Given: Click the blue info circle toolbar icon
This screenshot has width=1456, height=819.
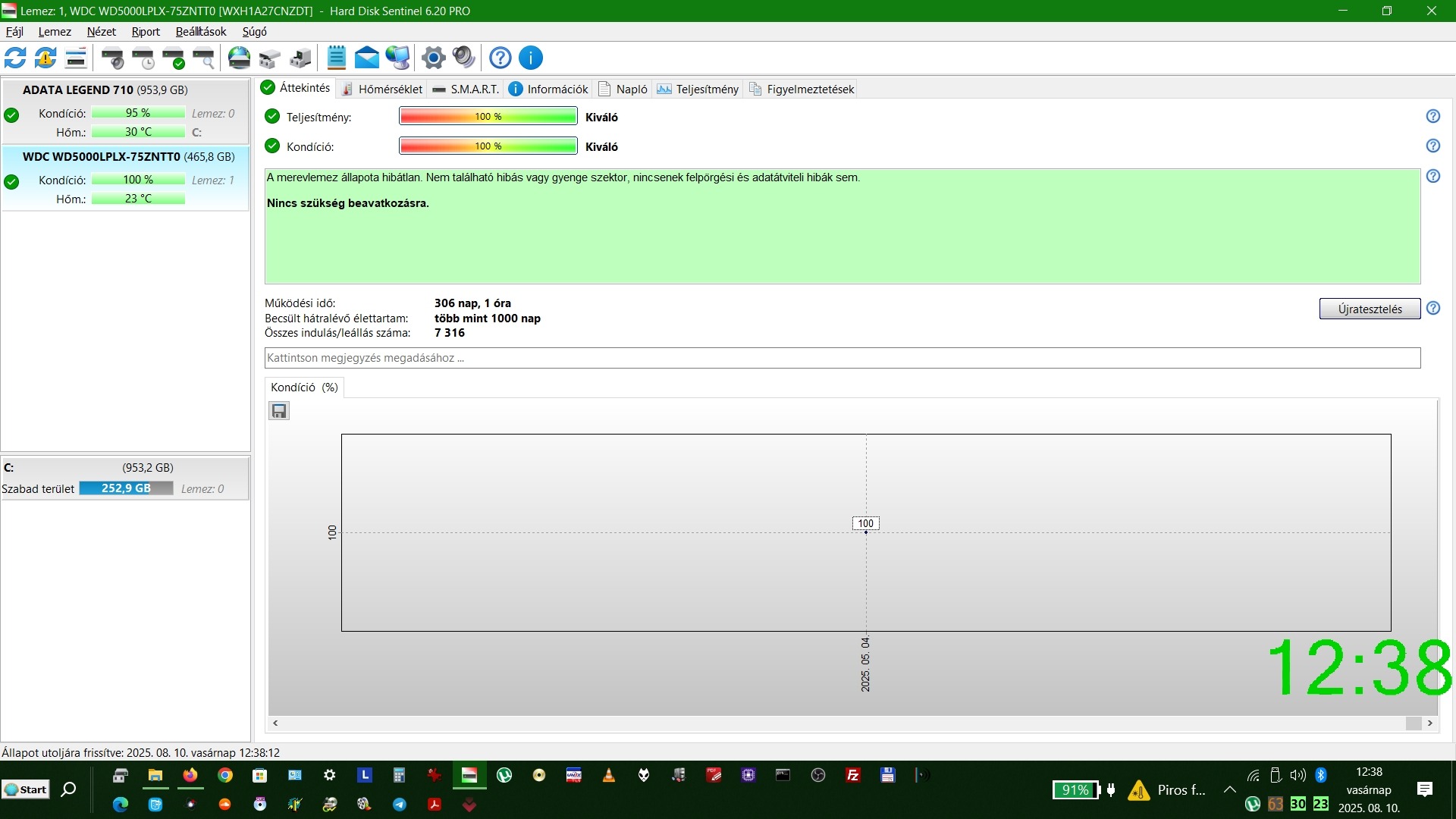Looking at the screenshot, I should click(531, 58).
